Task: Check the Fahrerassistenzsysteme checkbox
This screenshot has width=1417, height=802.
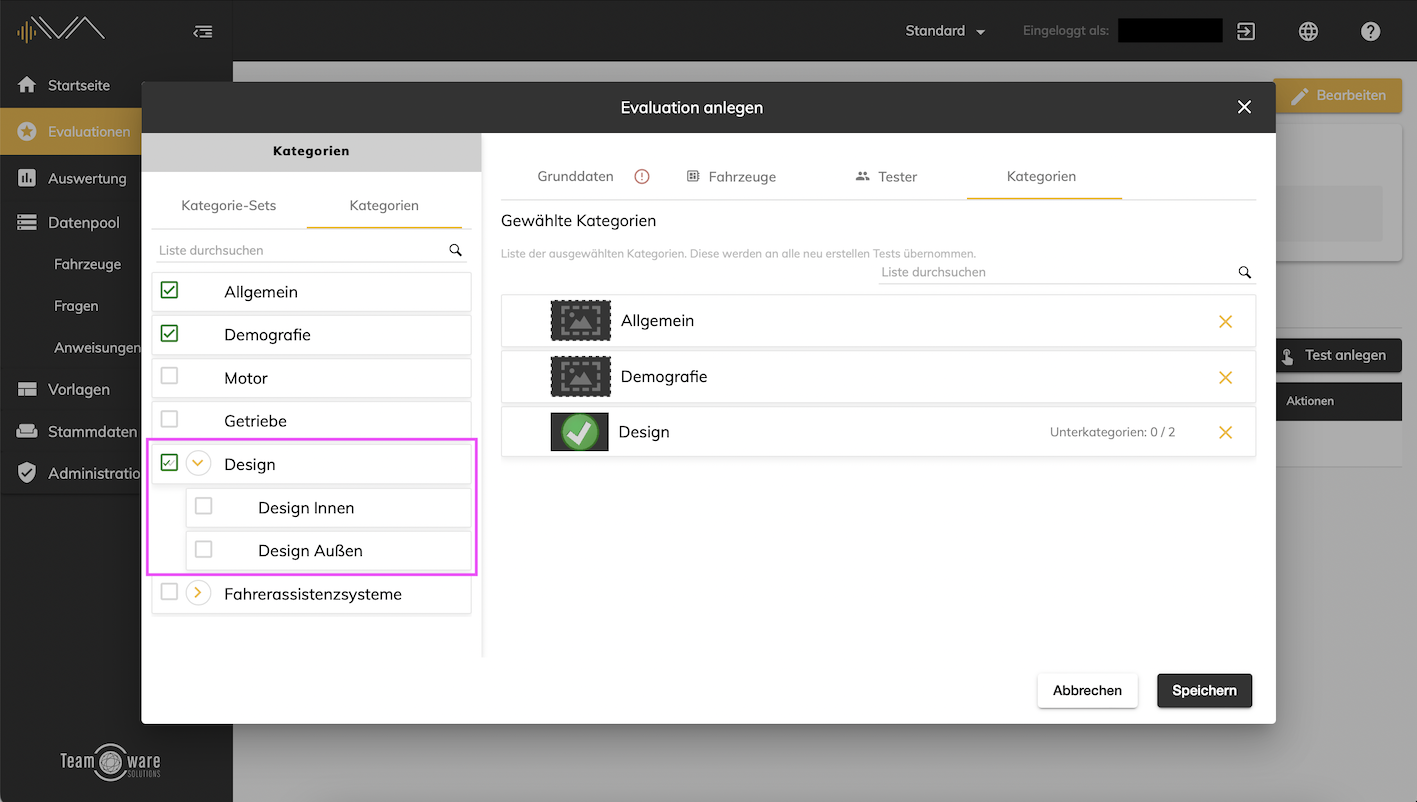Action: click(169, 592)
